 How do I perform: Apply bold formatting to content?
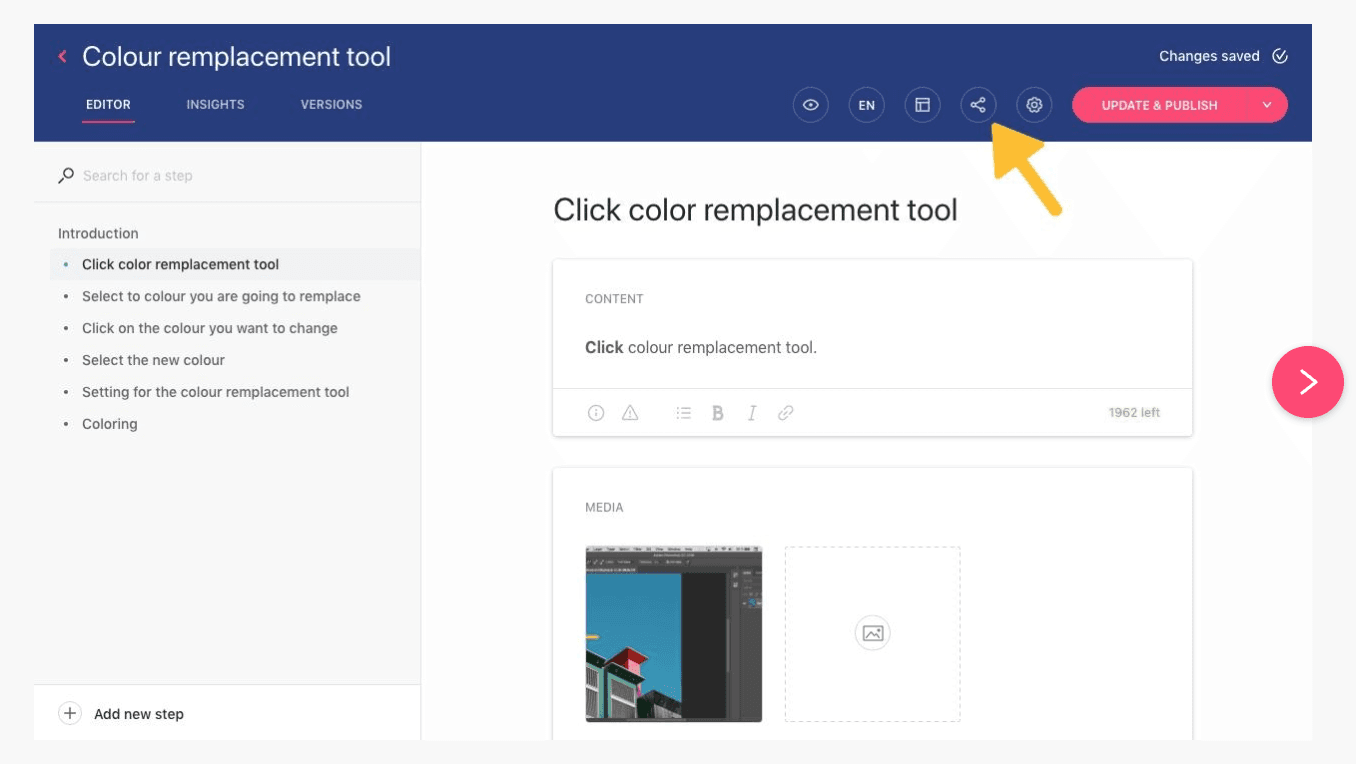pos(717,413)
